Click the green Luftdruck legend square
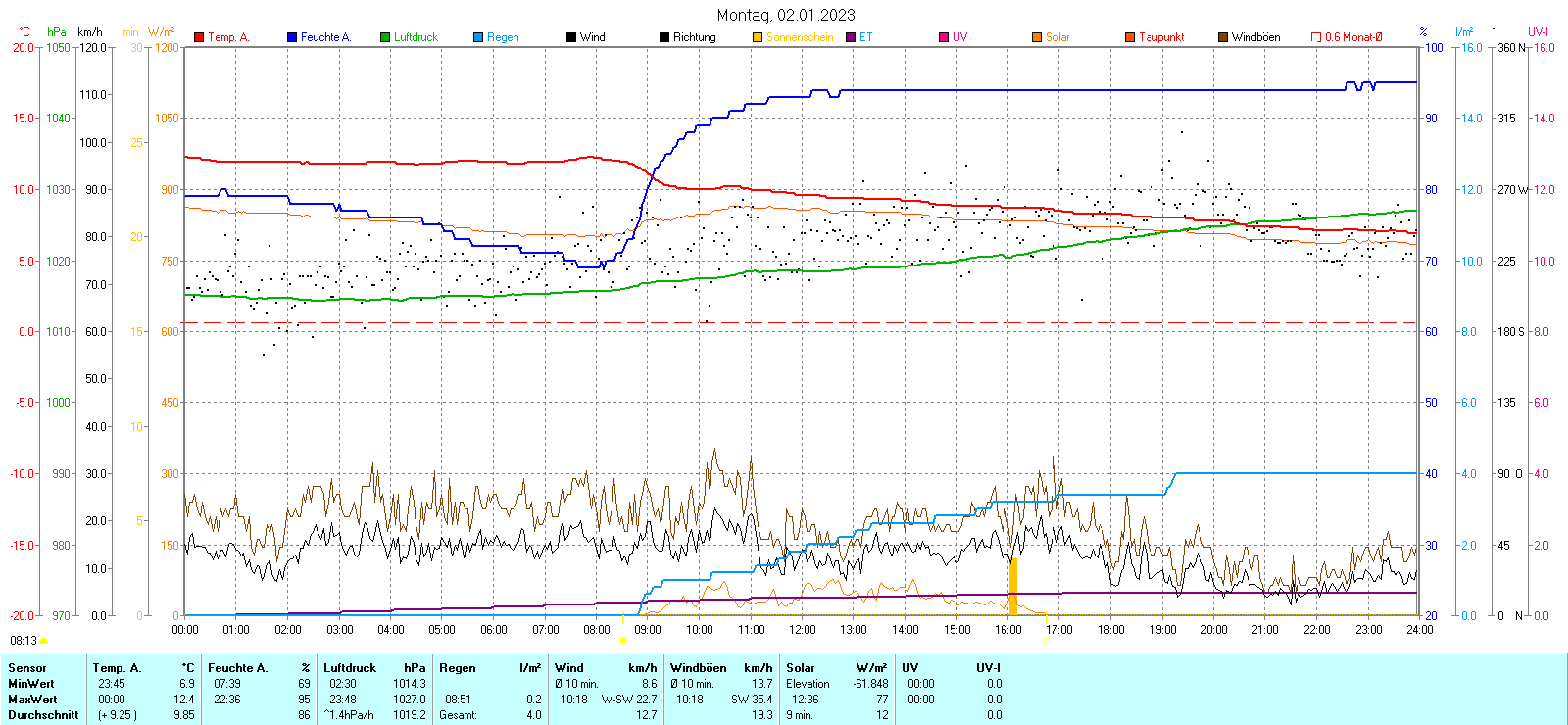Screen dimensions: 1568x725 point(385,37)
